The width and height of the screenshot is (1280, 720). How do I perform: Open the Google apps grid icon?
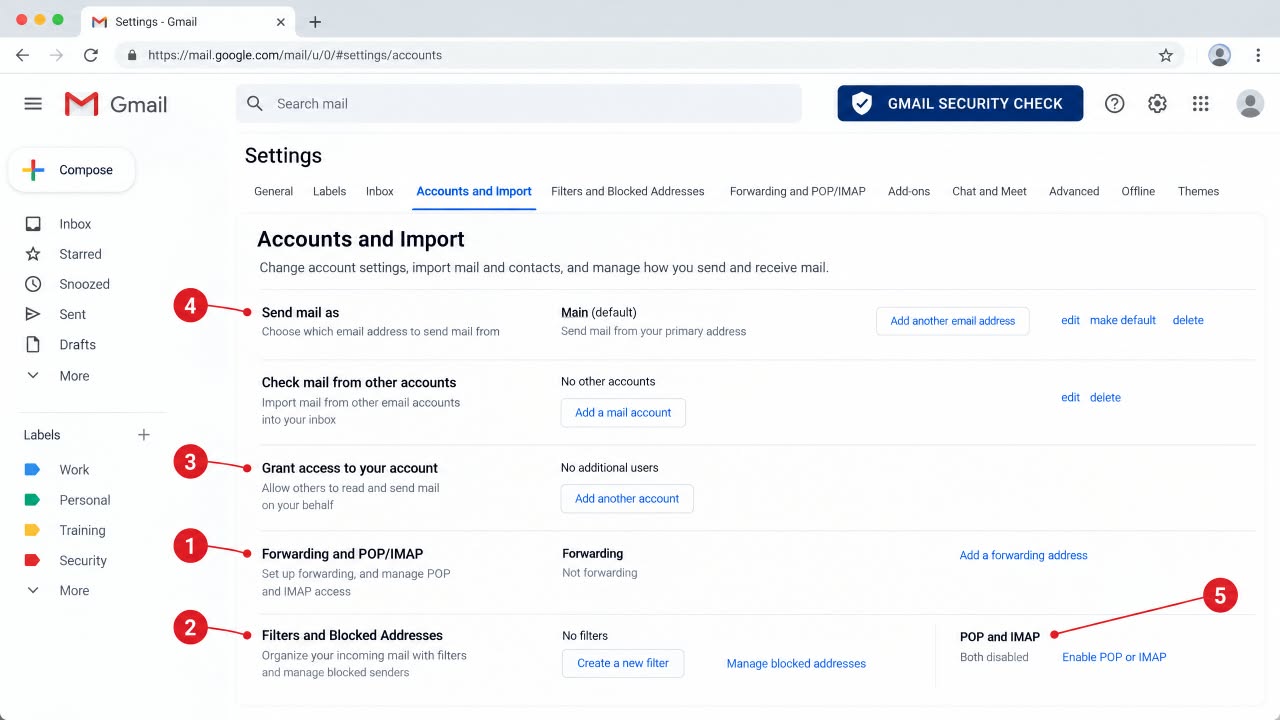pos(1201,103)
